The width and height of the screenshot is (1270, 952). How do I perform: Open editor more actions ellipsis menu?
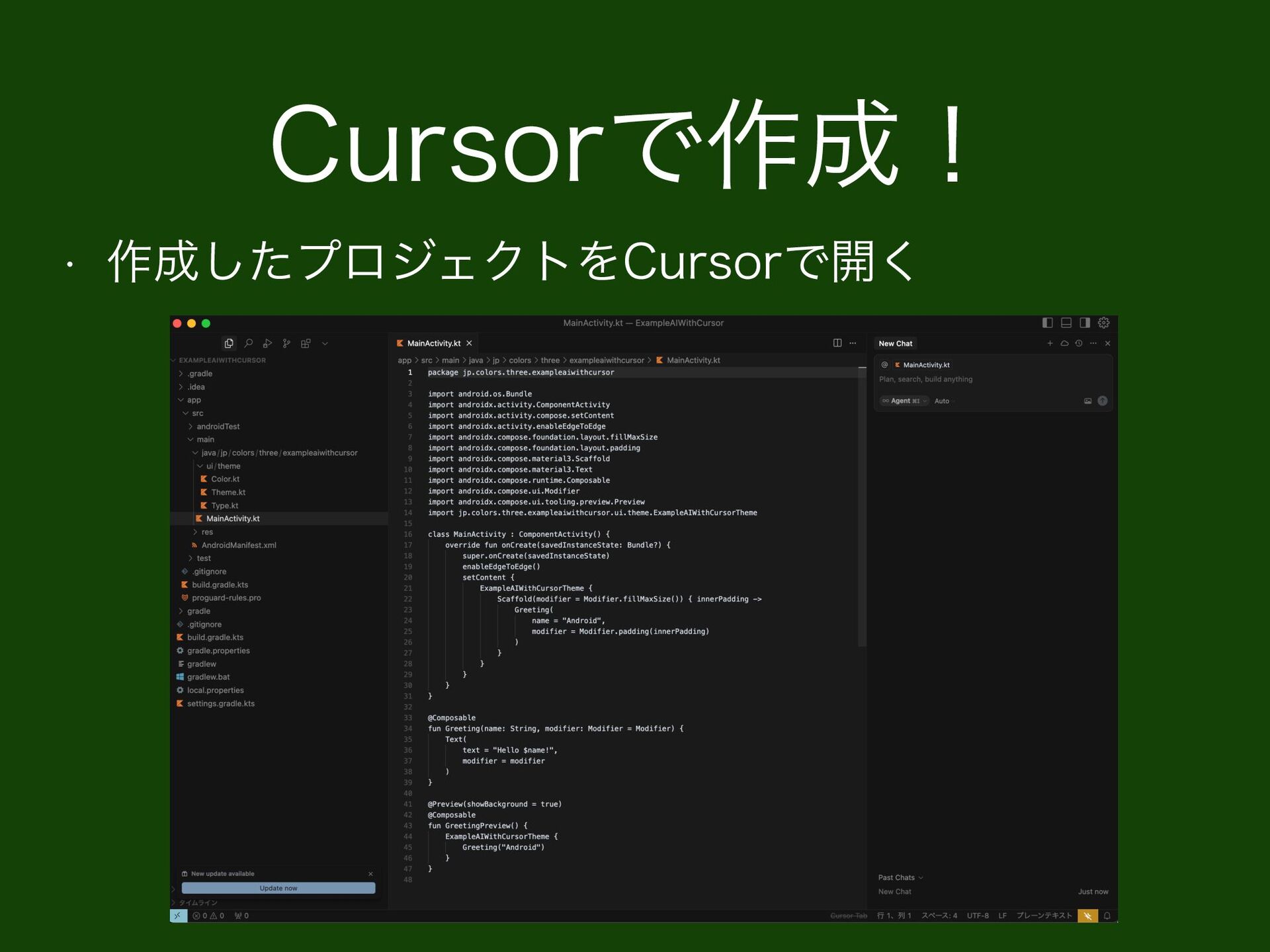pyautogui.click(x=853, y=343)
